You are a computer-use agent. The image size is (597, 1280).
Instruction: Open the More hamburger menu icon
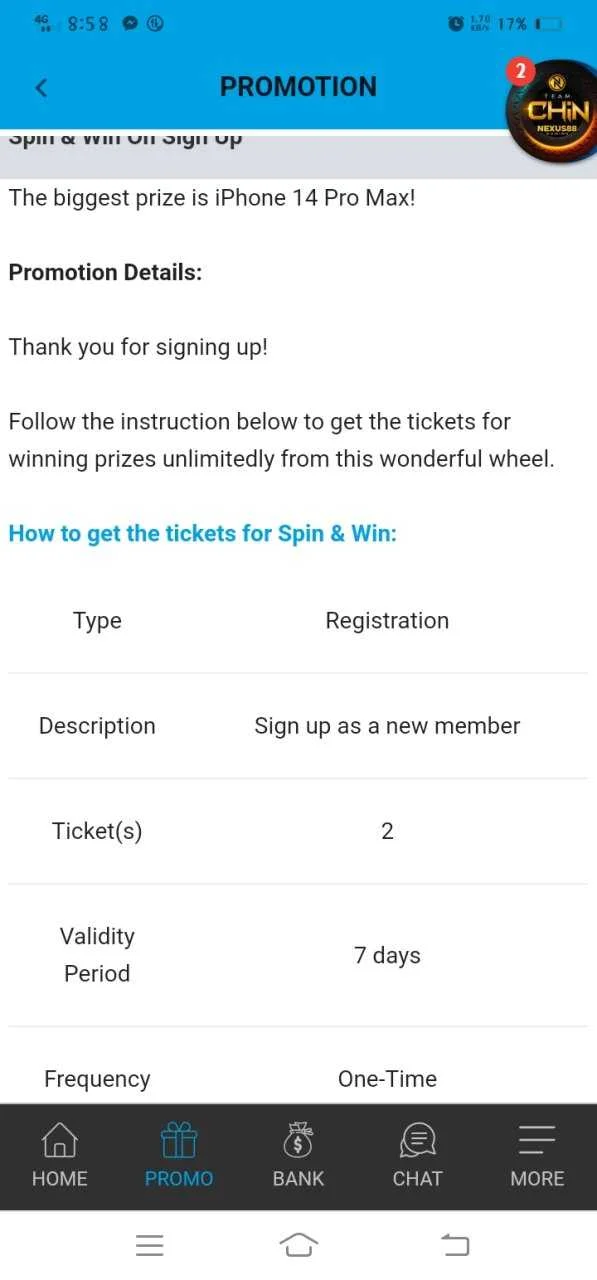point(537,1139)
